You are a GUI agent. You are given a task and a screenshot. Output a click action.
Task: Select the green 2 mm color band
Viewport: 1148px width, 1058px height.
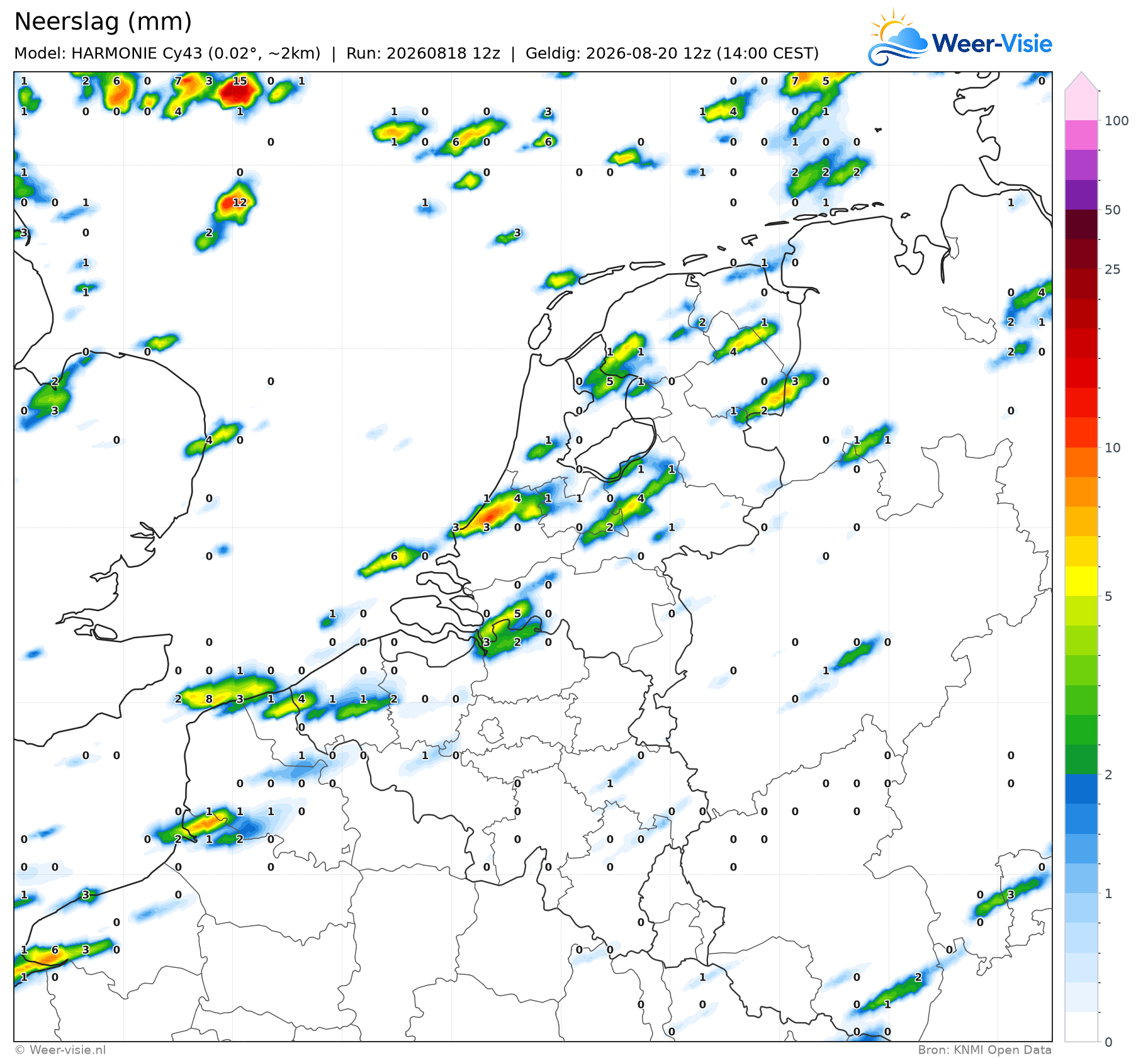1081,759
